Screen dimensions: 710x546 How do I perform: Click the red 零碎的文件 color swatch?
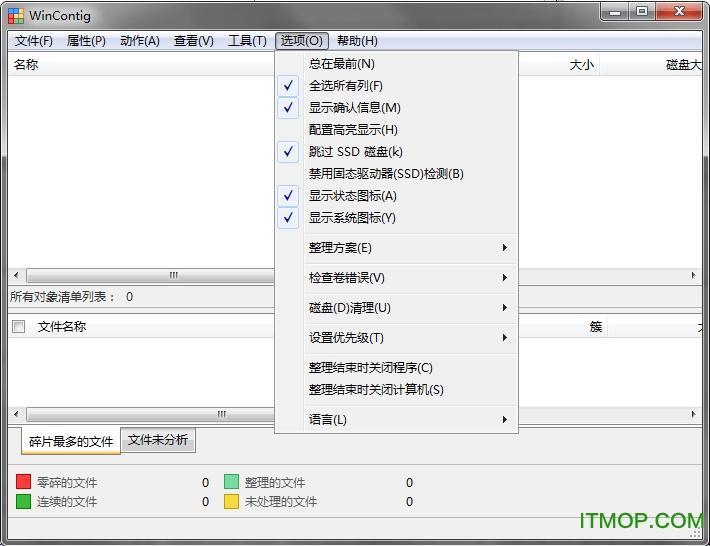(x=23, y=482)
